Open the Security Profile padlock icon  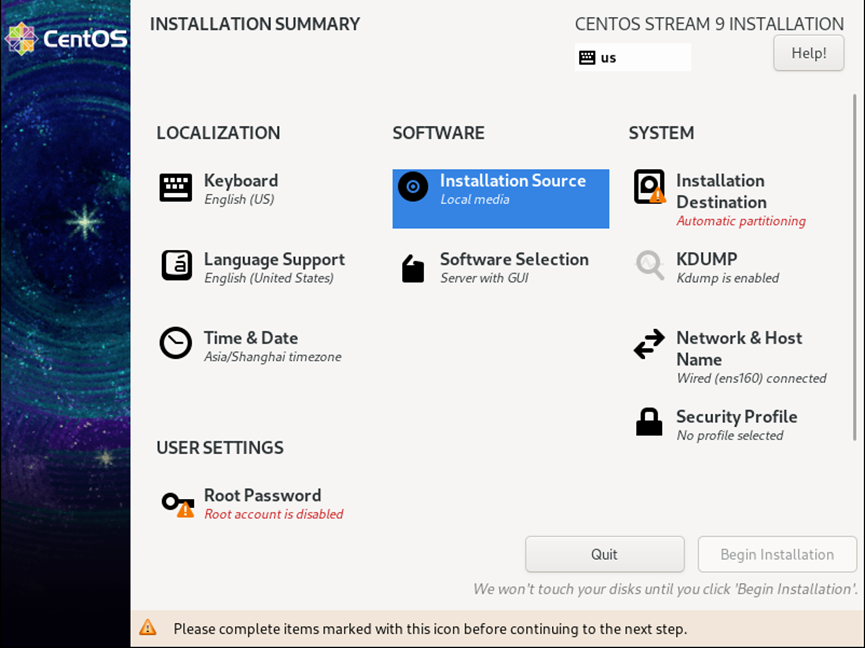[x=649, y=422]
